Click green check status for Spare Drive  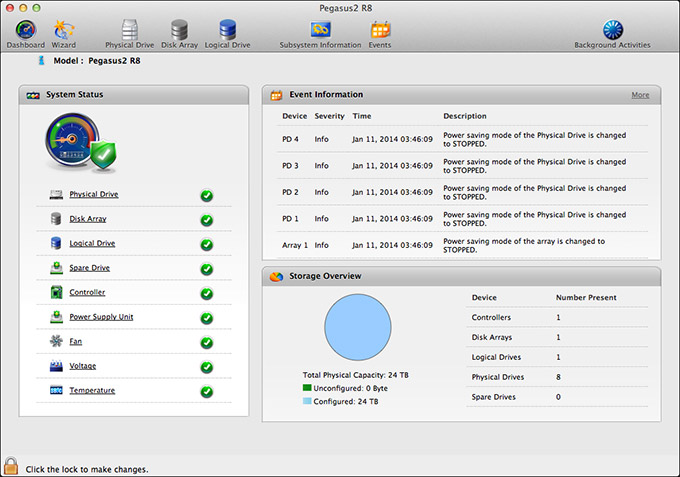pyautogui.click(x=207, y=269)
